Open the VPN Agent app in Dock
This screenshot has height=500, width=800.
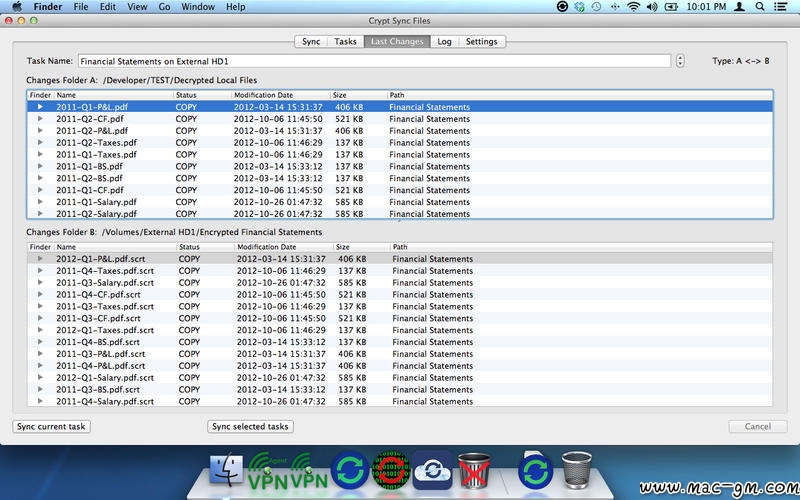(268, 470)
